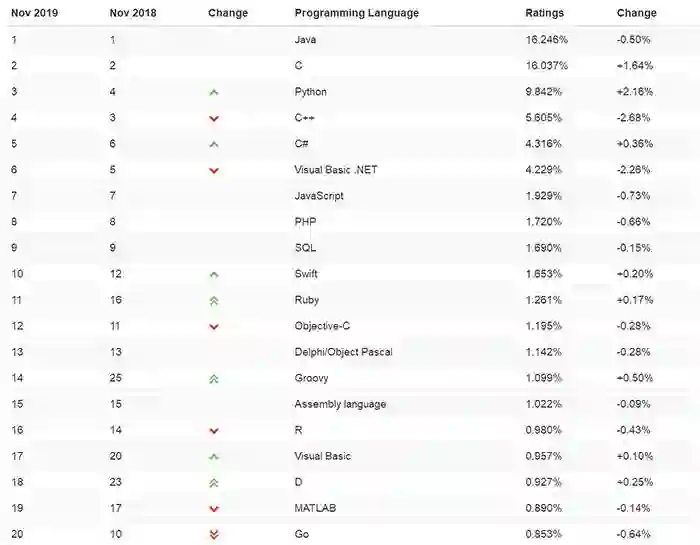Click the green up arrow beside Swift
Screen dimensions: 700x545
coord(214,274)
